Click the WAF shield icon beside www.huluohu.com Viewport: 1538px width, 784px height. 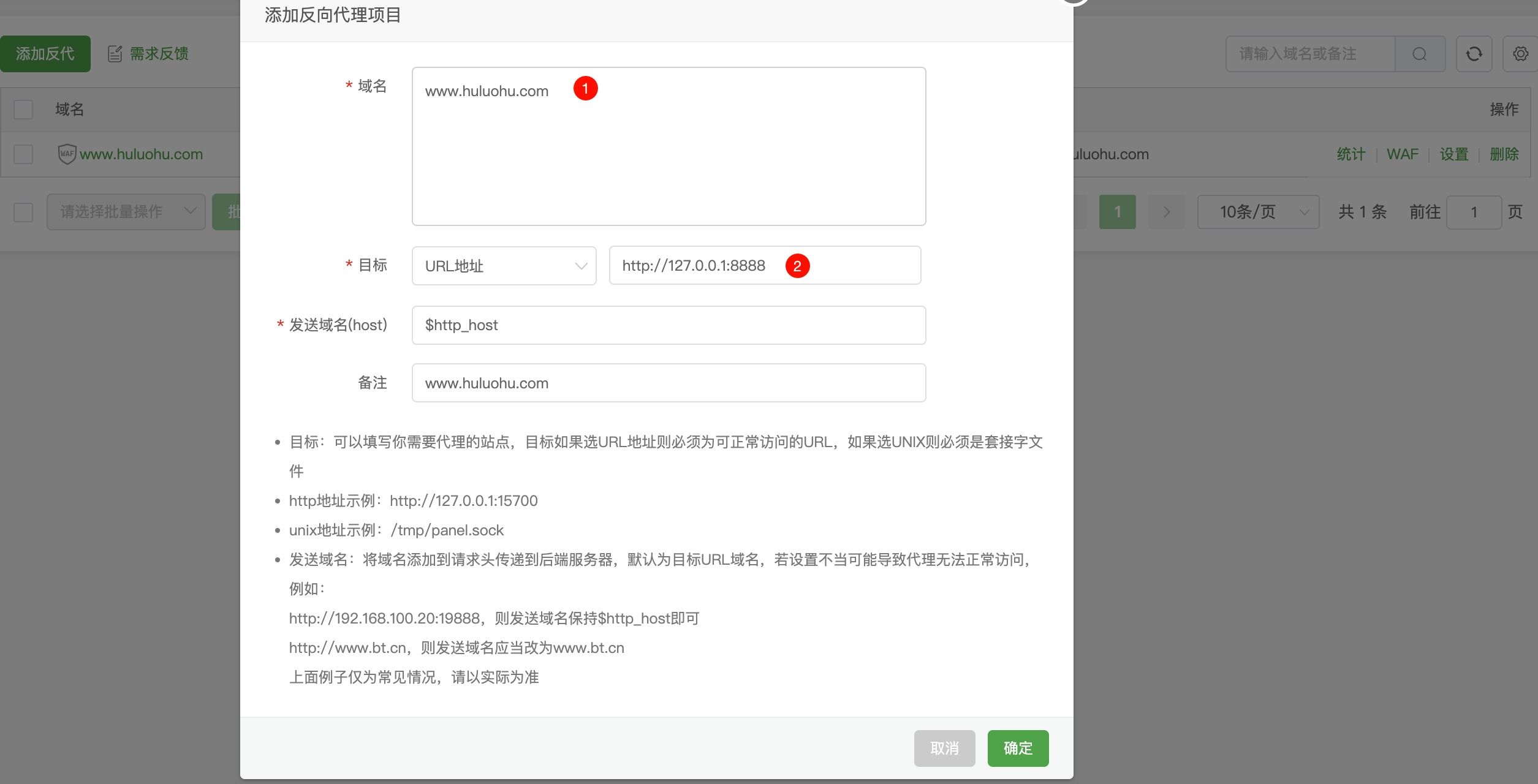tap(67, 154)
